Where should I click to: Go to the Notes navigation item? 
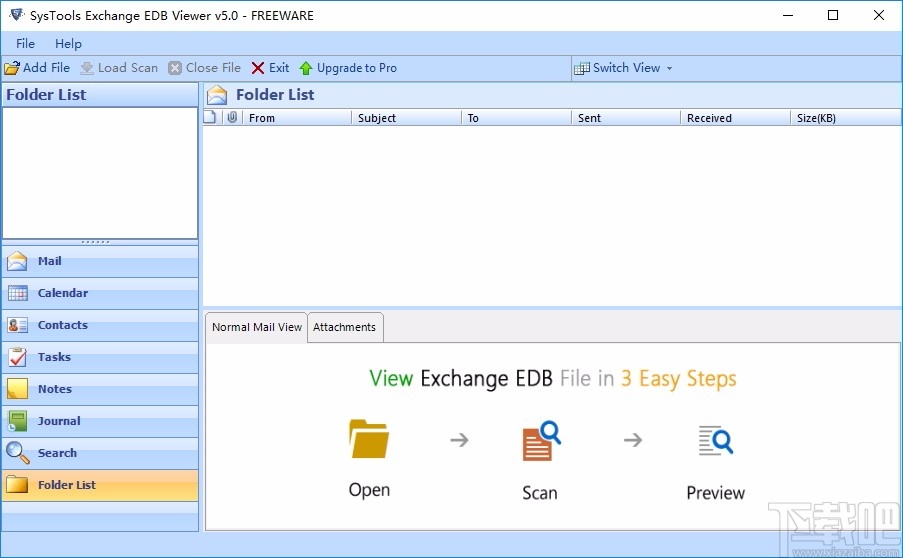[100, 389]
